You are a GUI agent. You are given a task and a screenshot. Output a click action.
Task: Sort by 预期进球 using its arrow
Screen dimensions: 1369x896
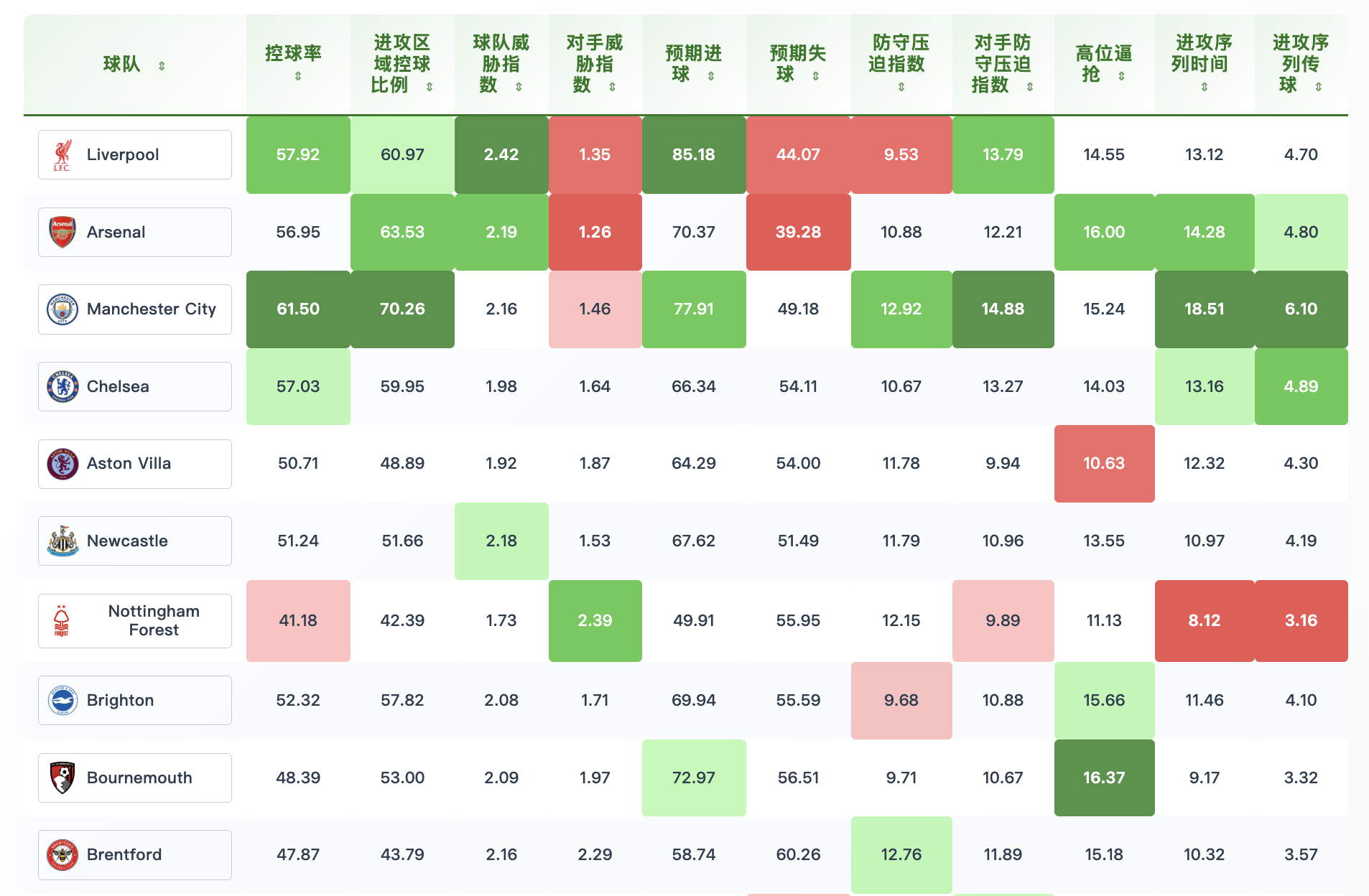pyautogui.click(x=711, y=76)
